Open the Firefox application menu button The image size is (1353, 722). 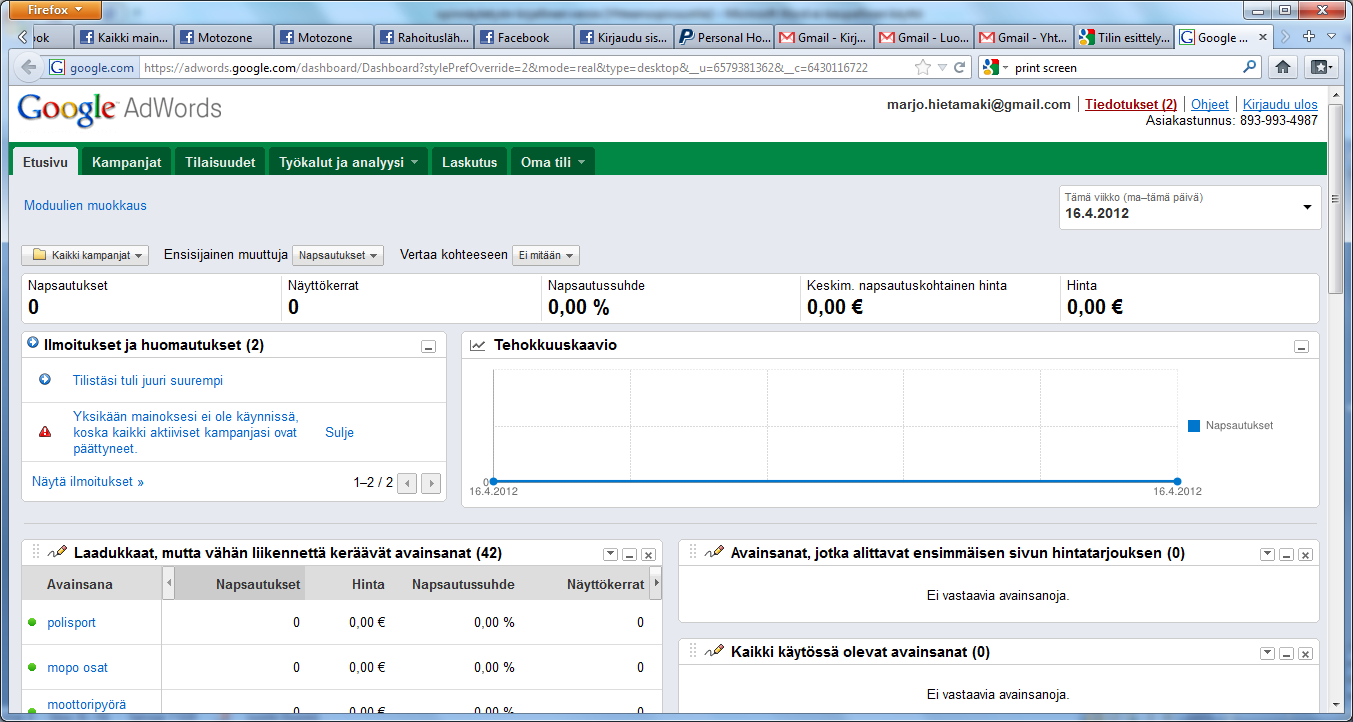(55, 10)
